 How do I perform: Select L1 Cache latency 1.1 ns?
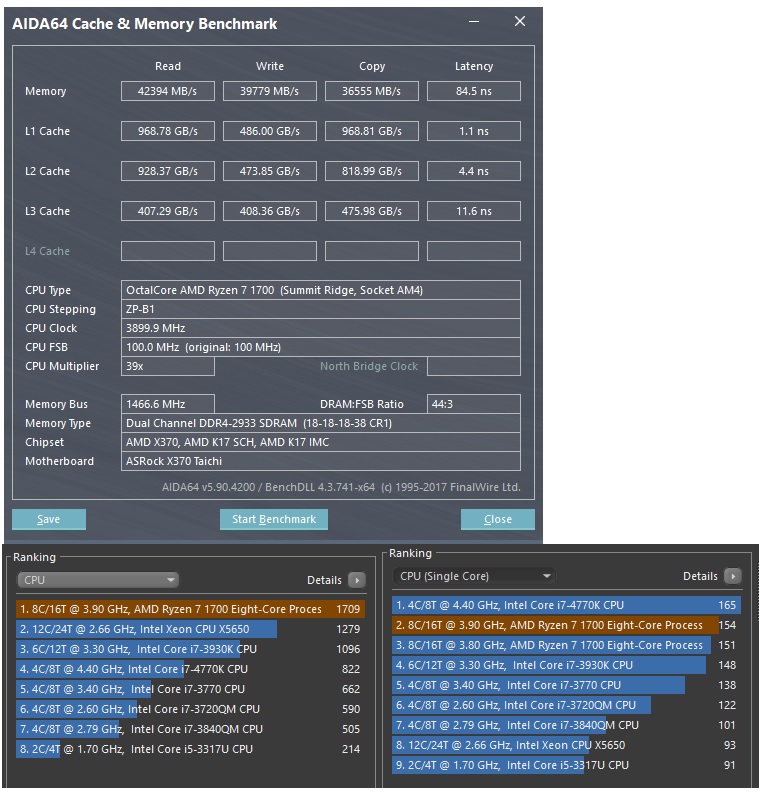[x=474, y=131]
